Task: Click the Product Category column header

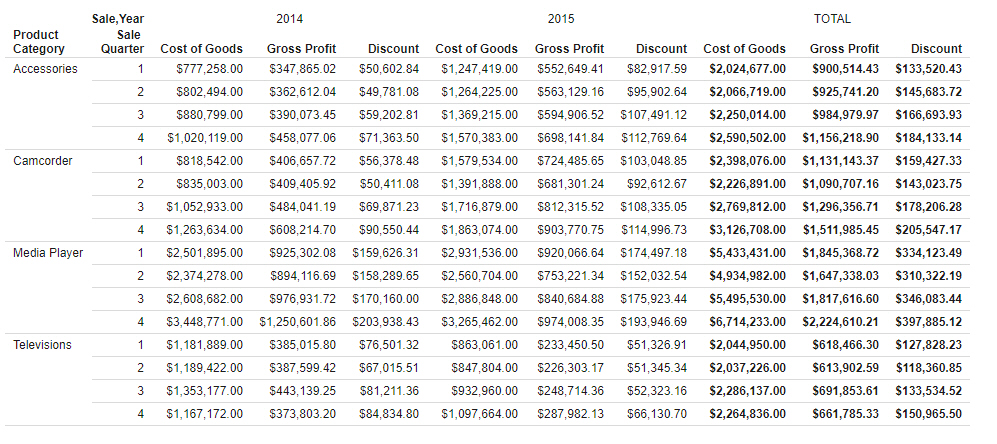Action: 39,41
